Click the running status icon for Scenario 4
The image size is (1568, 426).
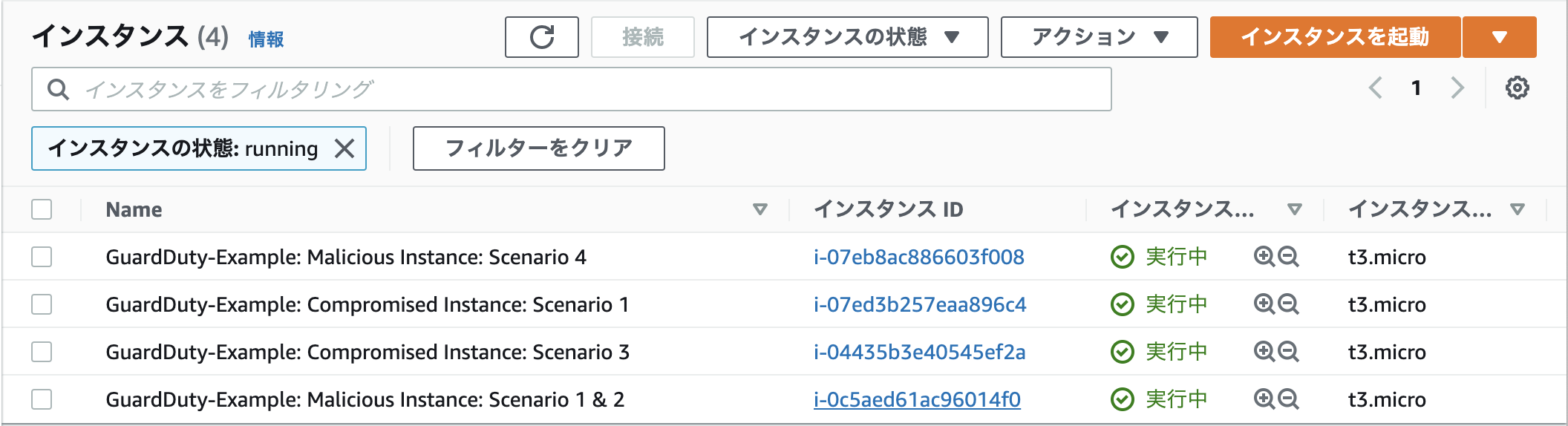(1122, 257)
